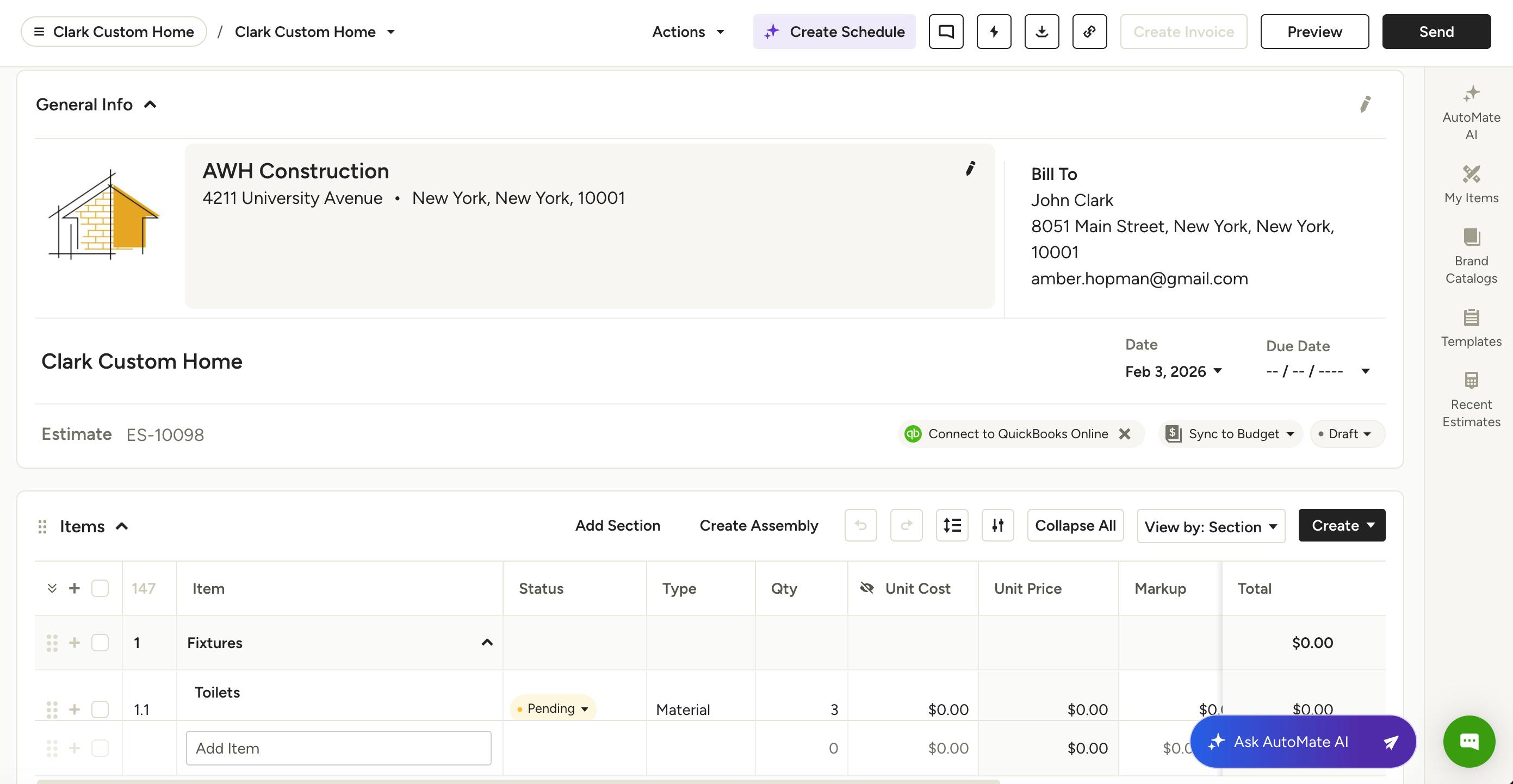Collapse the Fixtures section chevron

coord(486,643)
